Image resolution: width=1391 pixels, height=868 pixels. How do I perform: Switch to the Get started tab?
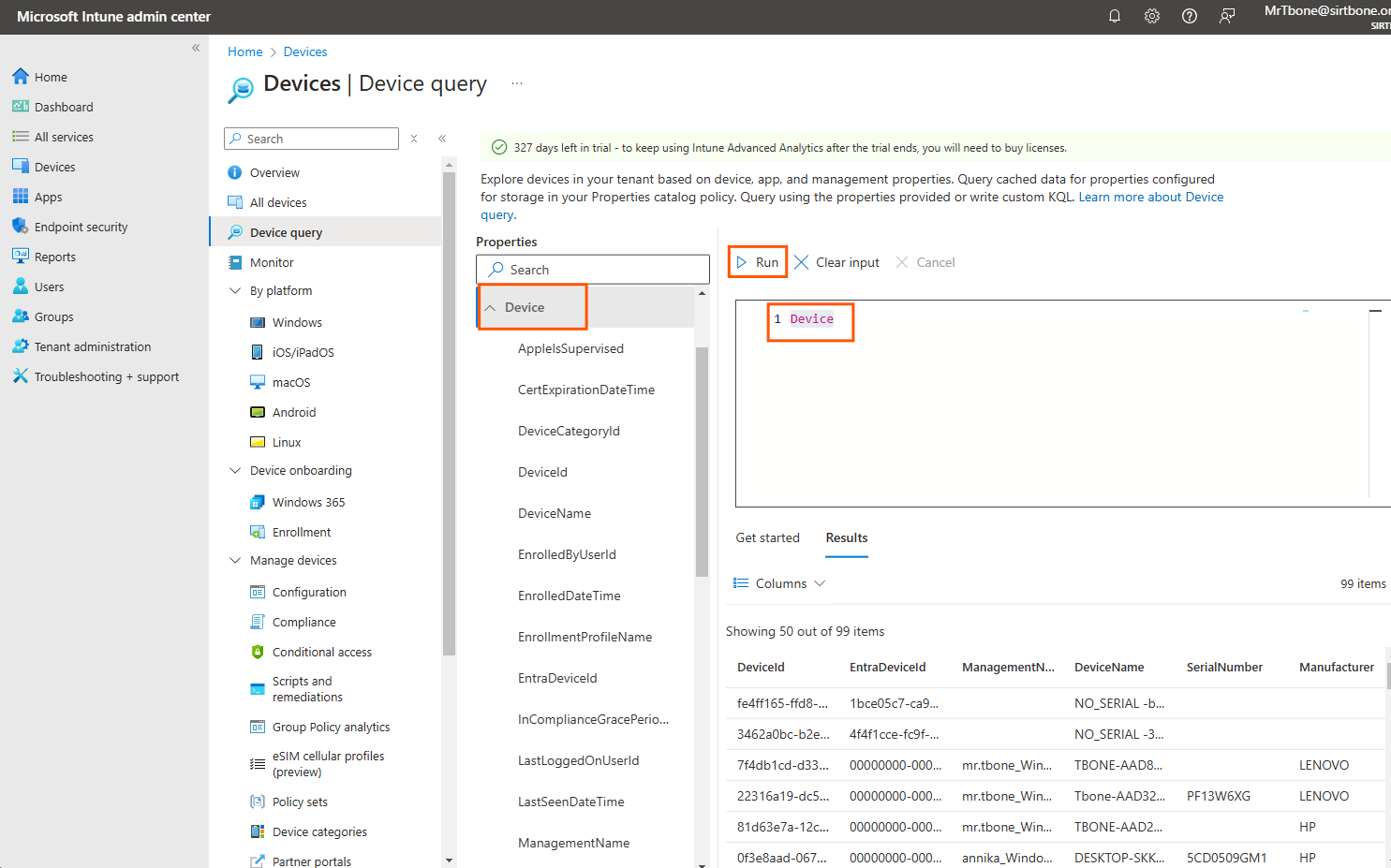[767, 537]
